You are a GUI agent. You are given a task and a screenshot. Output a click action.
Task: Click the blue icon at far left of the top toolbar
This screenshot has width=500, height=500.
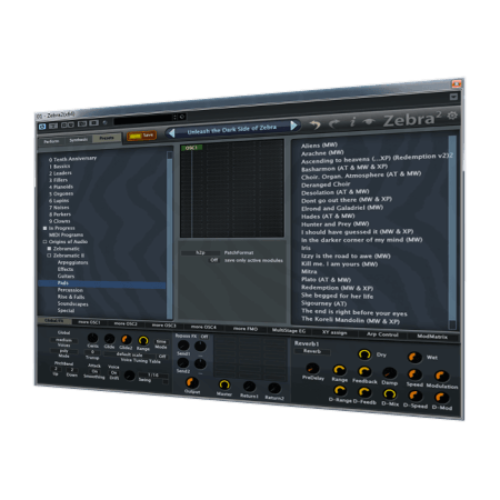(42, 127)
